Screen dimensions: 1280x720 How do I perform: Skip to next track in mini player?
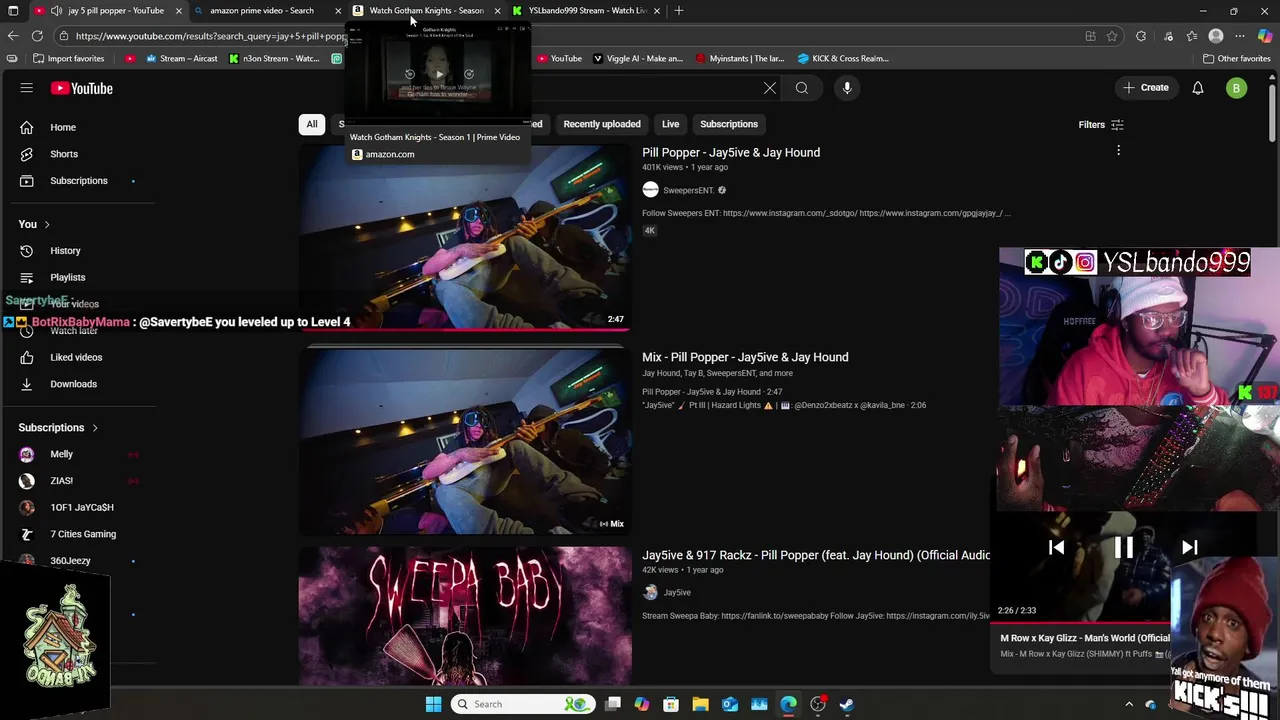pyautogui.click(x=1189, y=547)
